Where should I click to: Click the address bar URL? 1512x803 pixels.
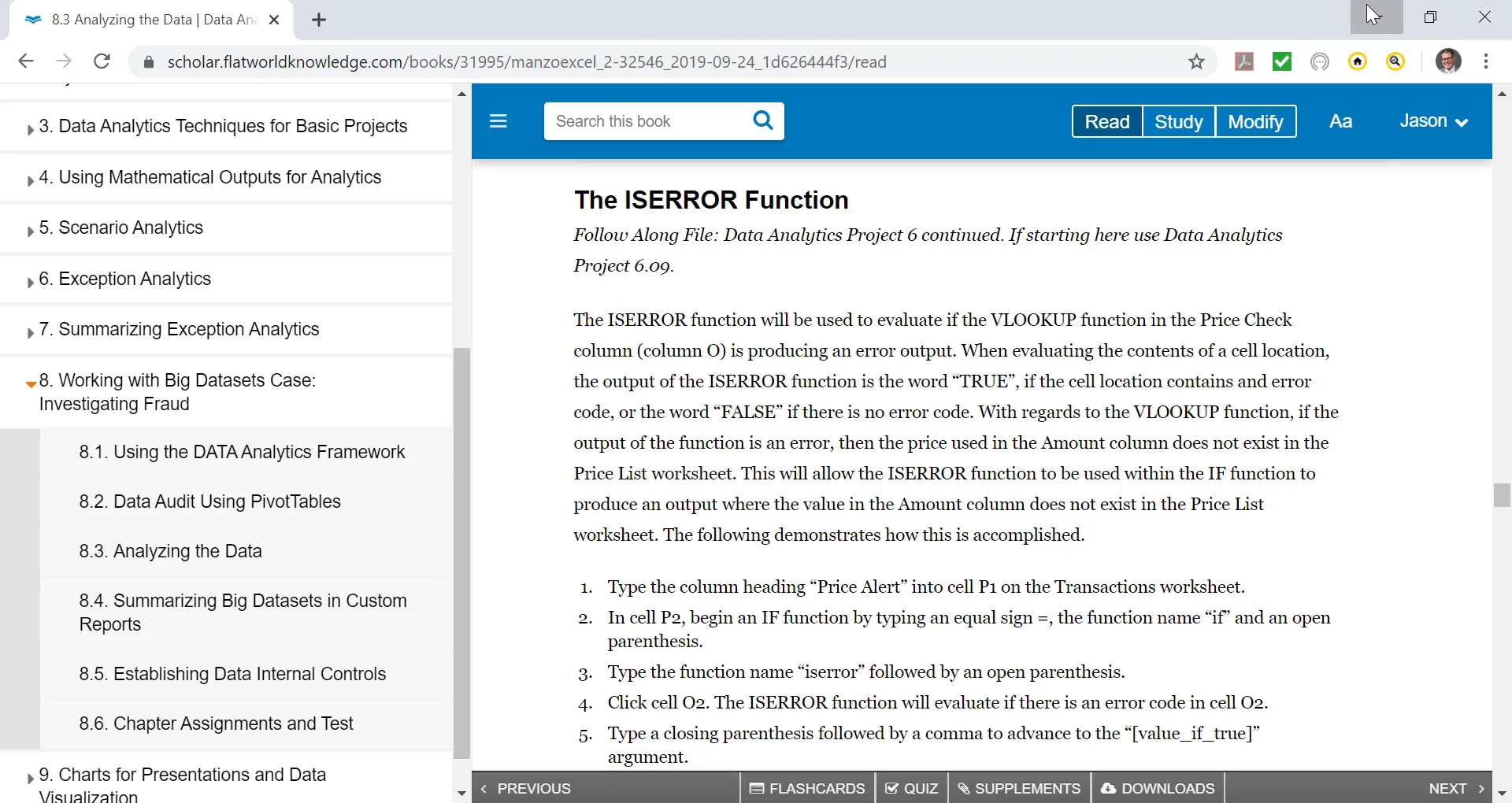[x=527, y=62]
